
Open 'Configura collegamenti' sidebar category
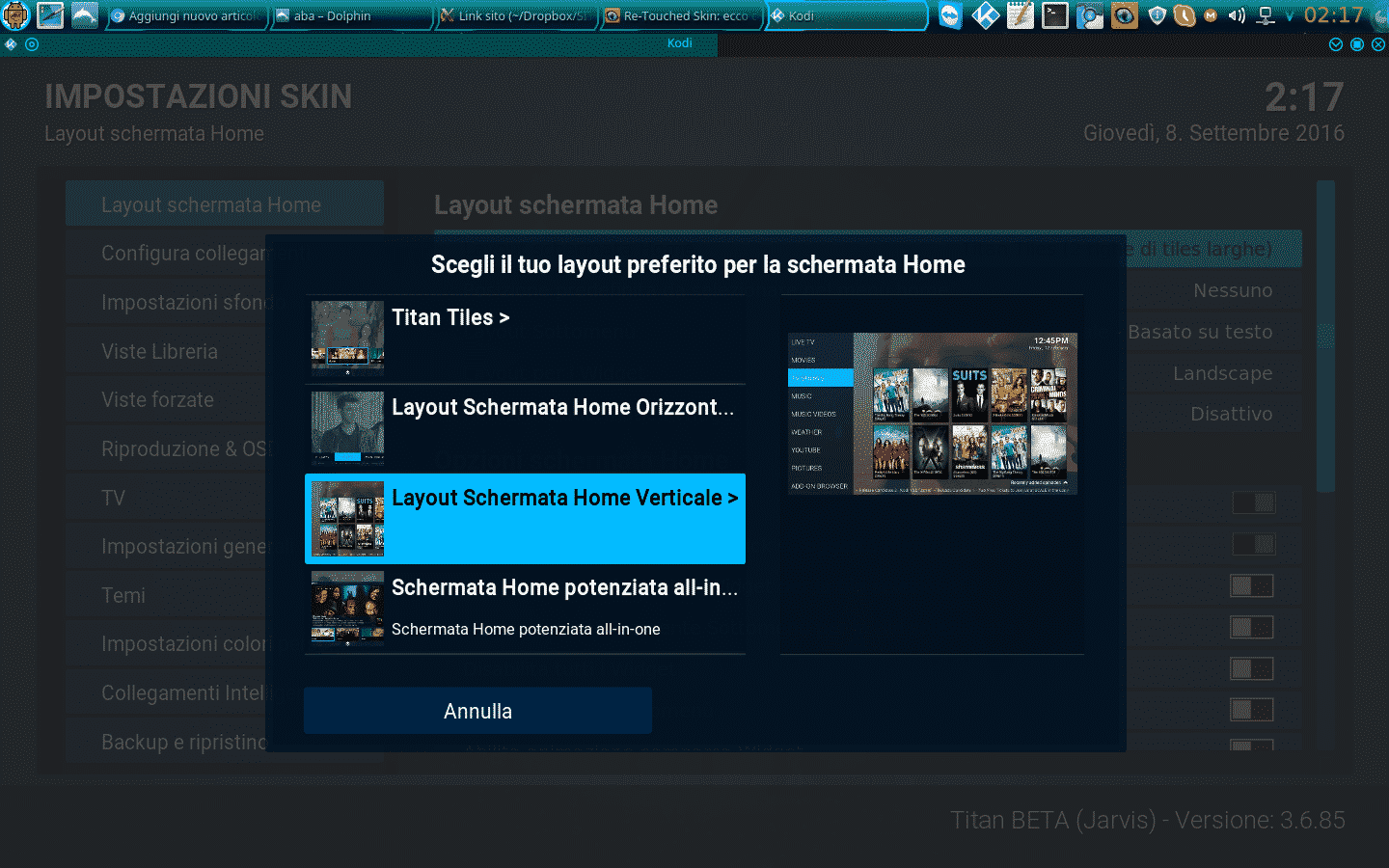225,254
